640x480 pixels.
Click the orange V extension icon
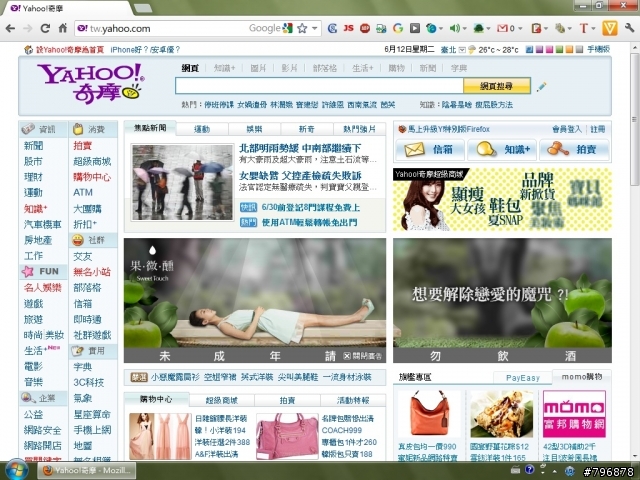point(610,28)
